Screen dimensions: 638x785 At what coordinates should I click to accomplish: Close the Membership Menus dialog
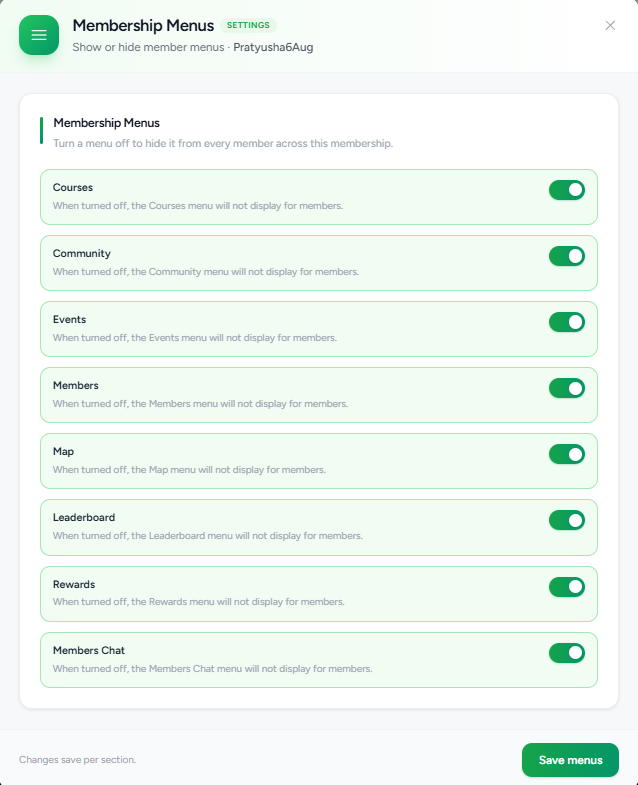610,26
